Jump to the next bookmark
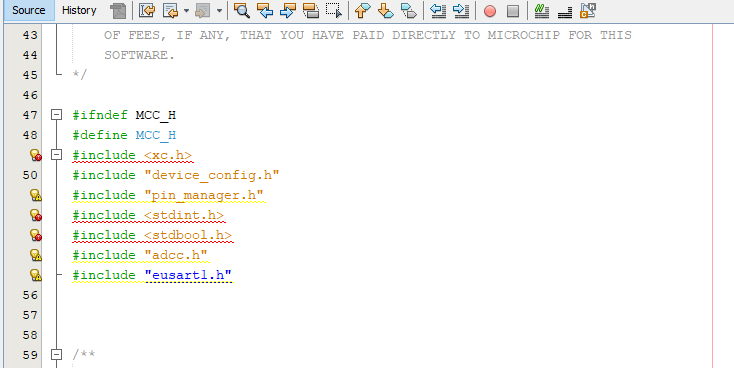The height and width of the screenshot is (368, 734). click(385, 10)
